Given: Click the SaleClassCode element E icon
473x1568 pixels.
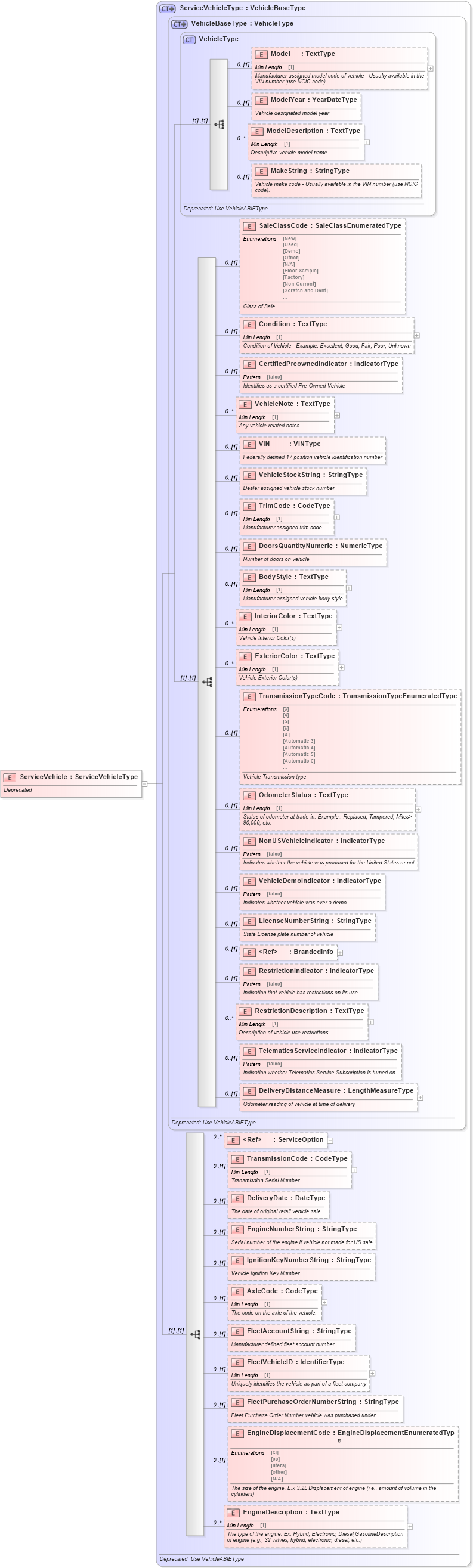Looking at the screenshot, I should tap(249, 226).
